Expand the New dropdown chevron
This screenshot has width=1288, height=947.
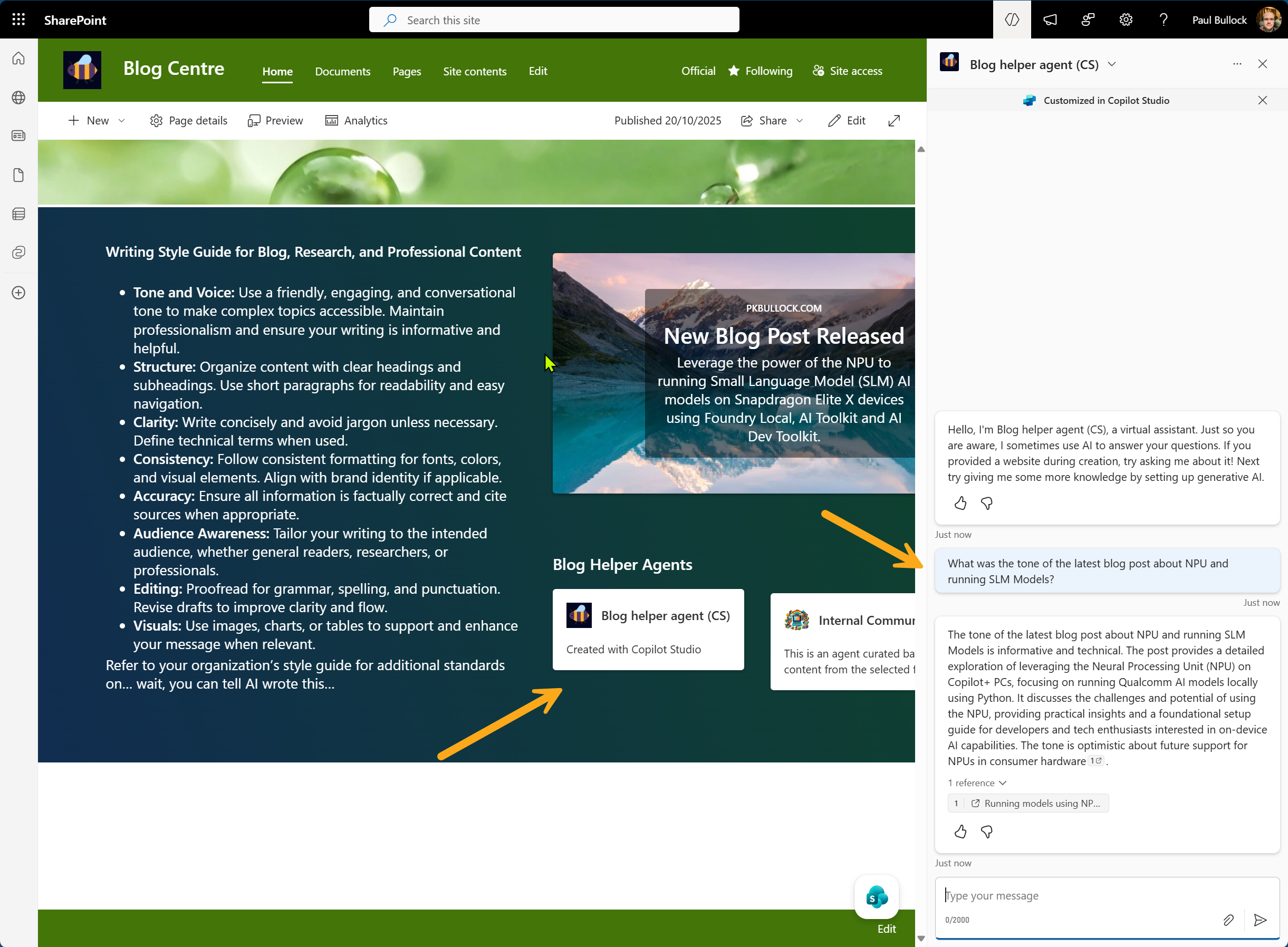(x=122, y=120)
